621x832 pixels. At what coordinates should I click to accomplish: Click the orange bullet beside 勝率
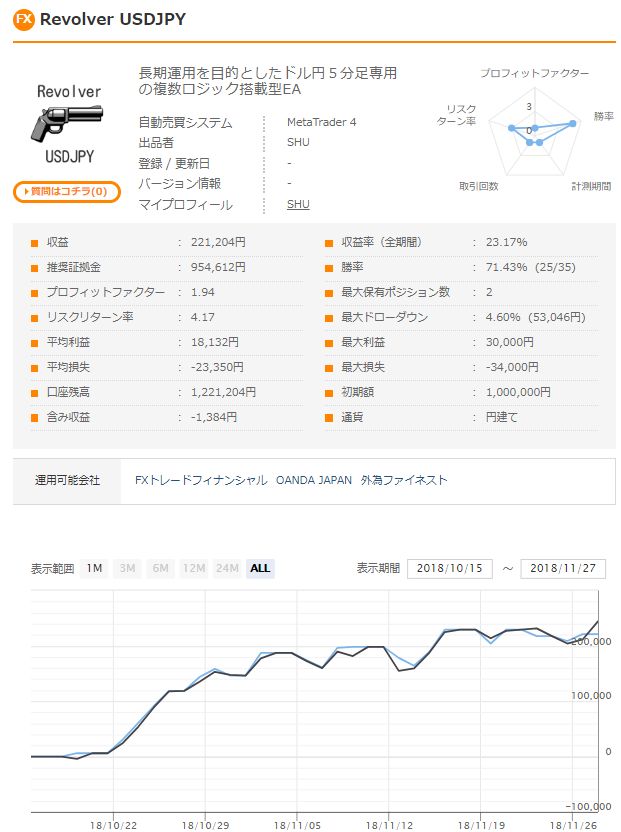(330, 268)
